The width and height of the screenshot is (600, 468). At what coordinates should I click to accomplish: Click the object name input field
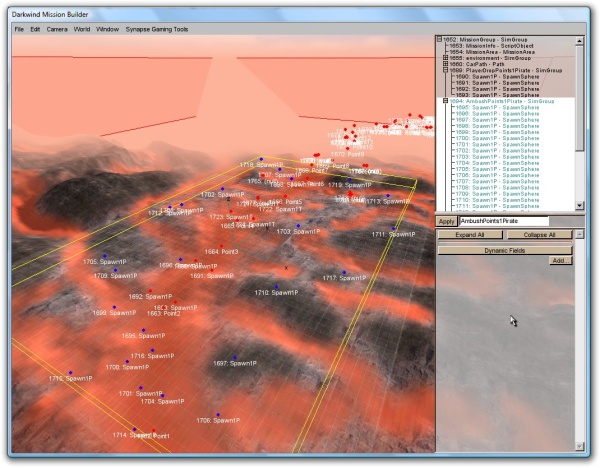[503, 221]
